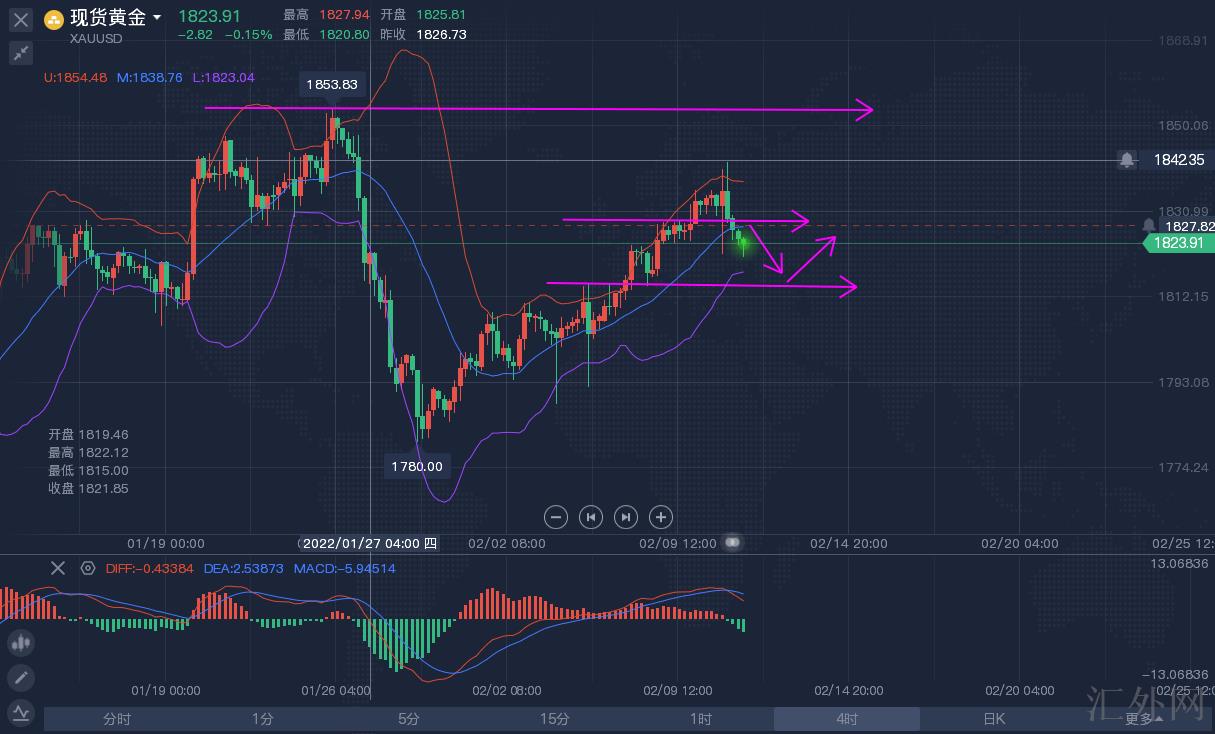Image resolution: width=1215 pixels, height=734 pixels.
Task: Click the Bollinger lower value L:1823.04
Action: [x=223, y=77]
